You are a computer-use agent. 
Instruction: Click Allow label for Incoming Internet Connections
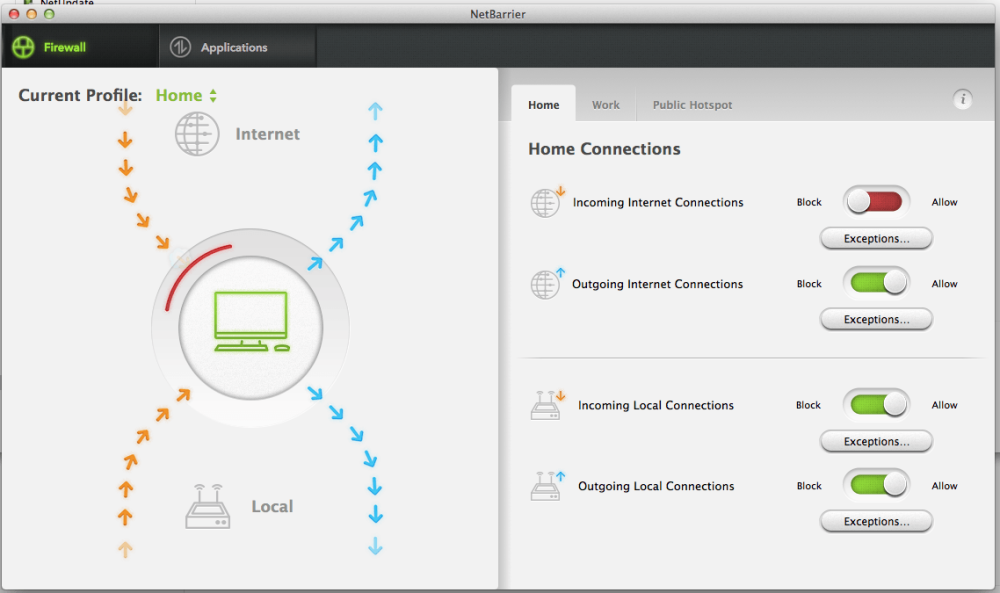coord(944,202)
